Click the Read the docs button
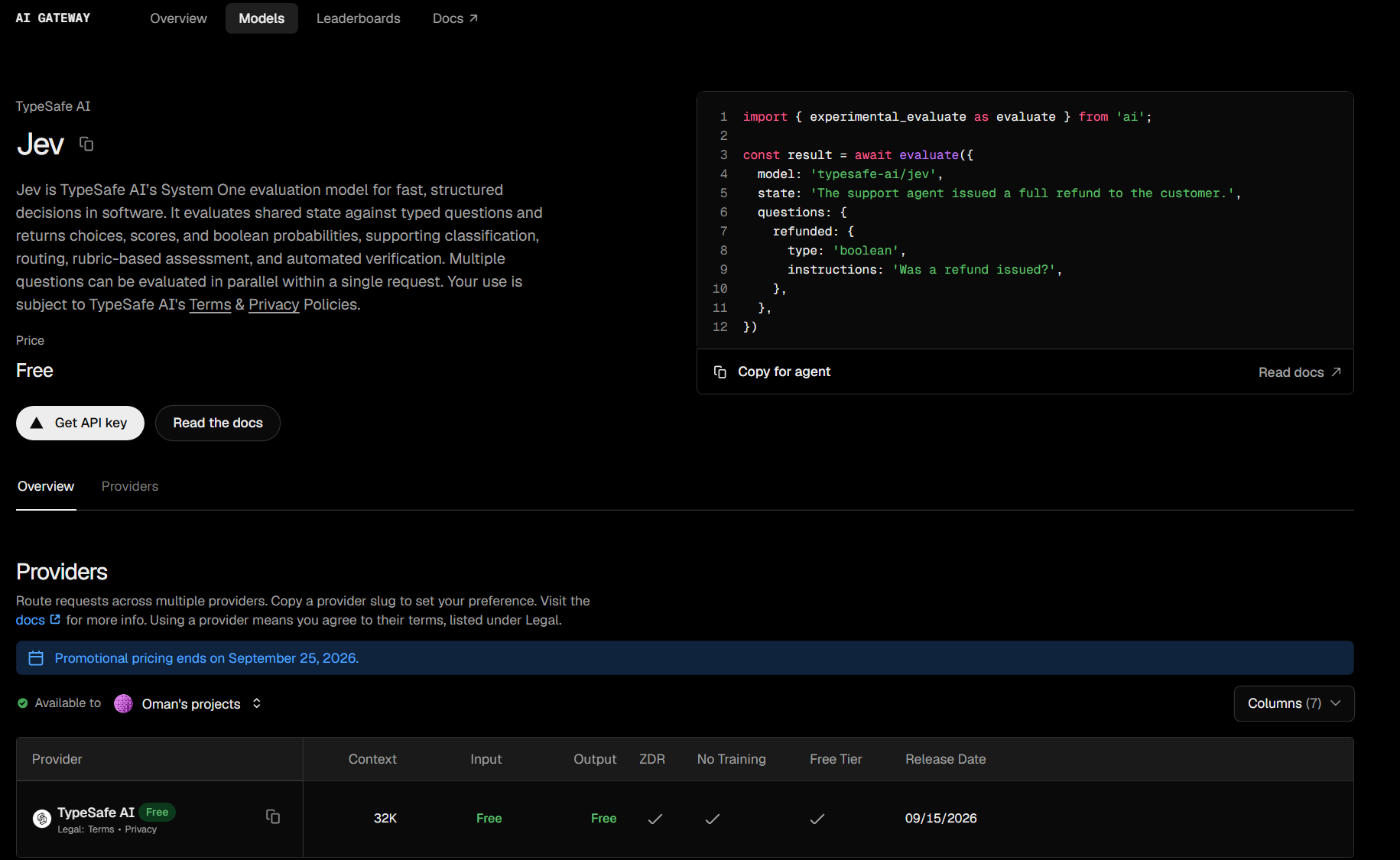Image resolution: width=1400 pixels, height=860 pixels. 218,423
